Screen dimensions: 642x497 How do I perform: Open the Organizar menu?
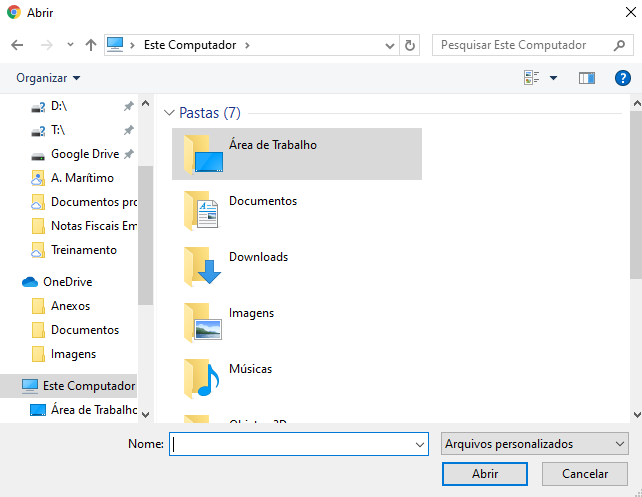coord(48,78)
